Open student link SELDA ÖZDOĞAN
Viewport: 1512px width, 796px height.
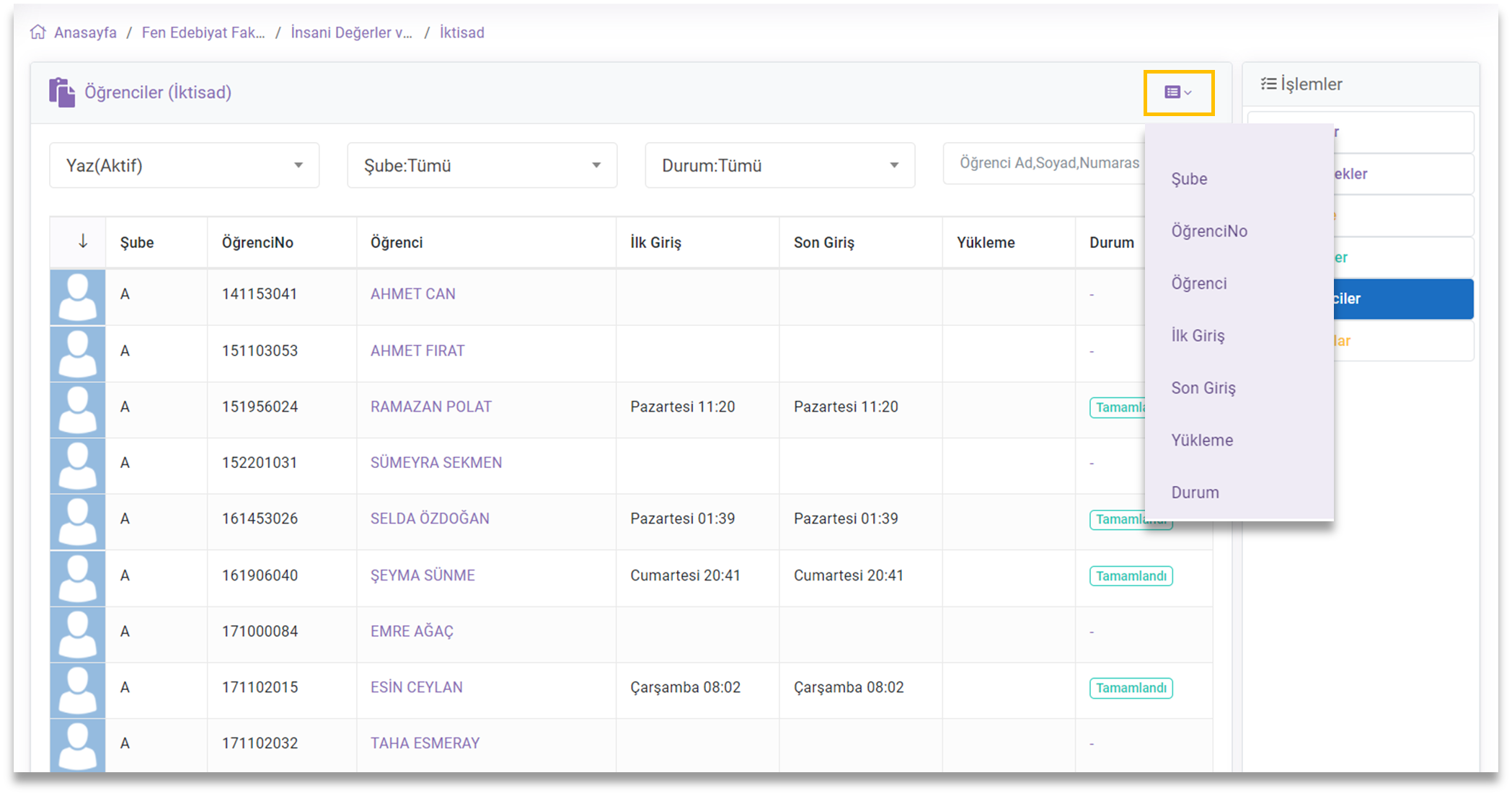430,518
